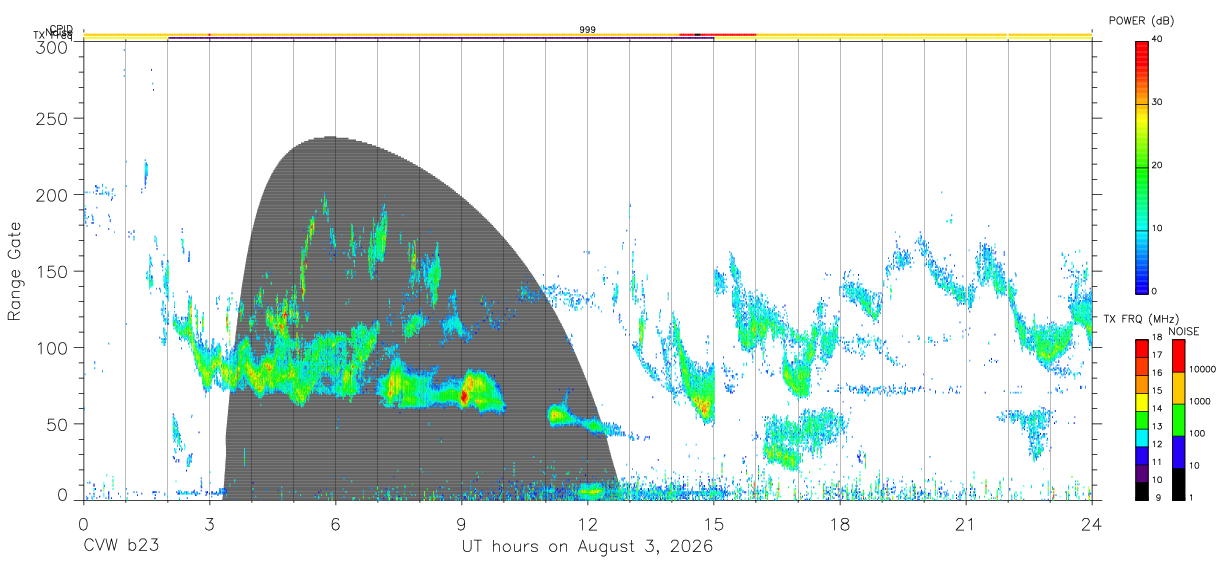This screenshot has width=1228, height=567.
Task: Click the UT hours on August 3, 2026 label
Action: tap(587, 547)
